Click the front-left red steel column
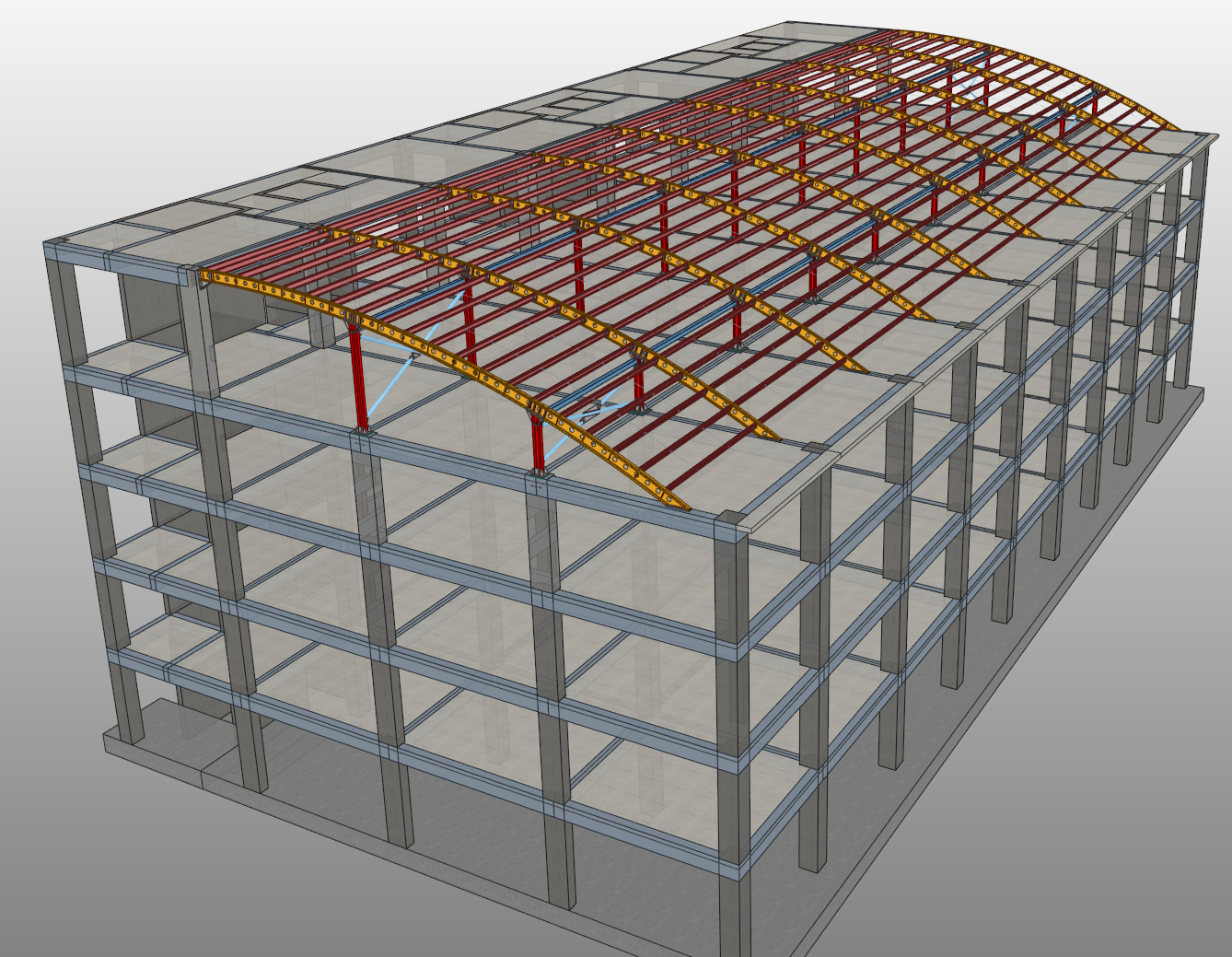Image resolution: width=1232 pixels, height=957 pixels. [360, 378]
